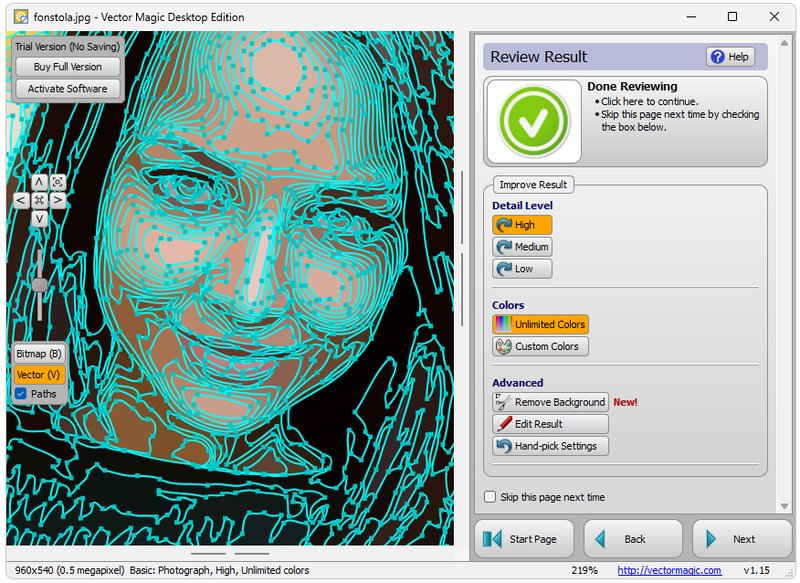
Task: Click 'Click here to continue.' text
Action: point(649,102)
